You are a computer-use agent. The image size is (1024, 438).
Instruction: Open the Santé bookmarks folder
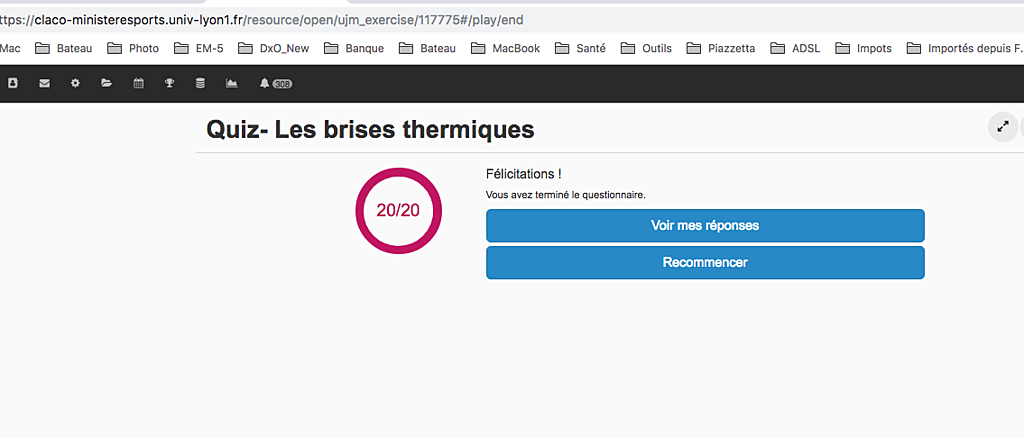[581, 48]
